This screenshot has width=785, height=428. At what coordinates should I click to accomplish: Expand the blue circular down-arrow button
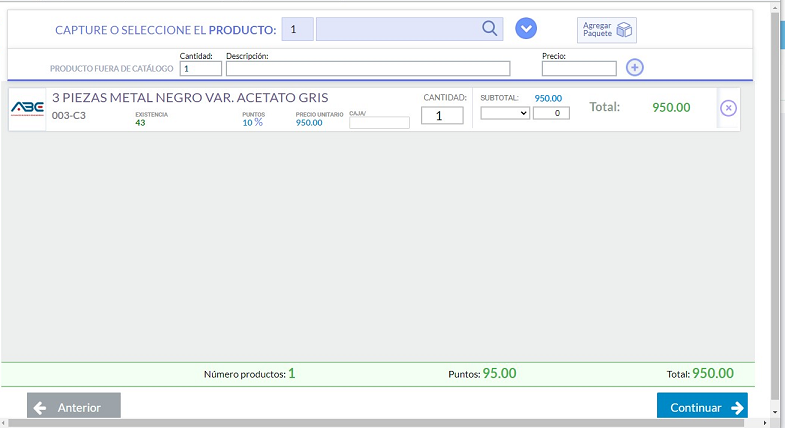click(526, 29)
